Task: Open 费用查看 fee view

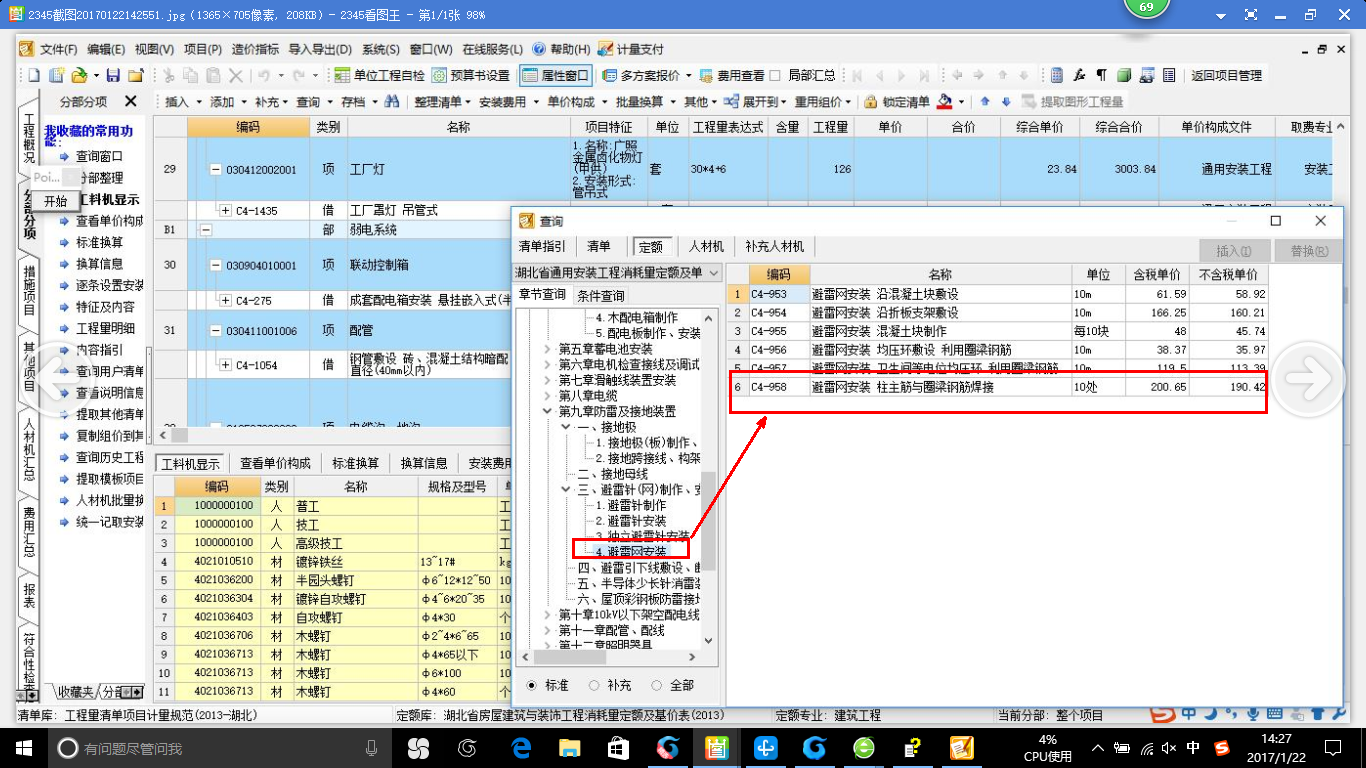Action: coord(732,75)
